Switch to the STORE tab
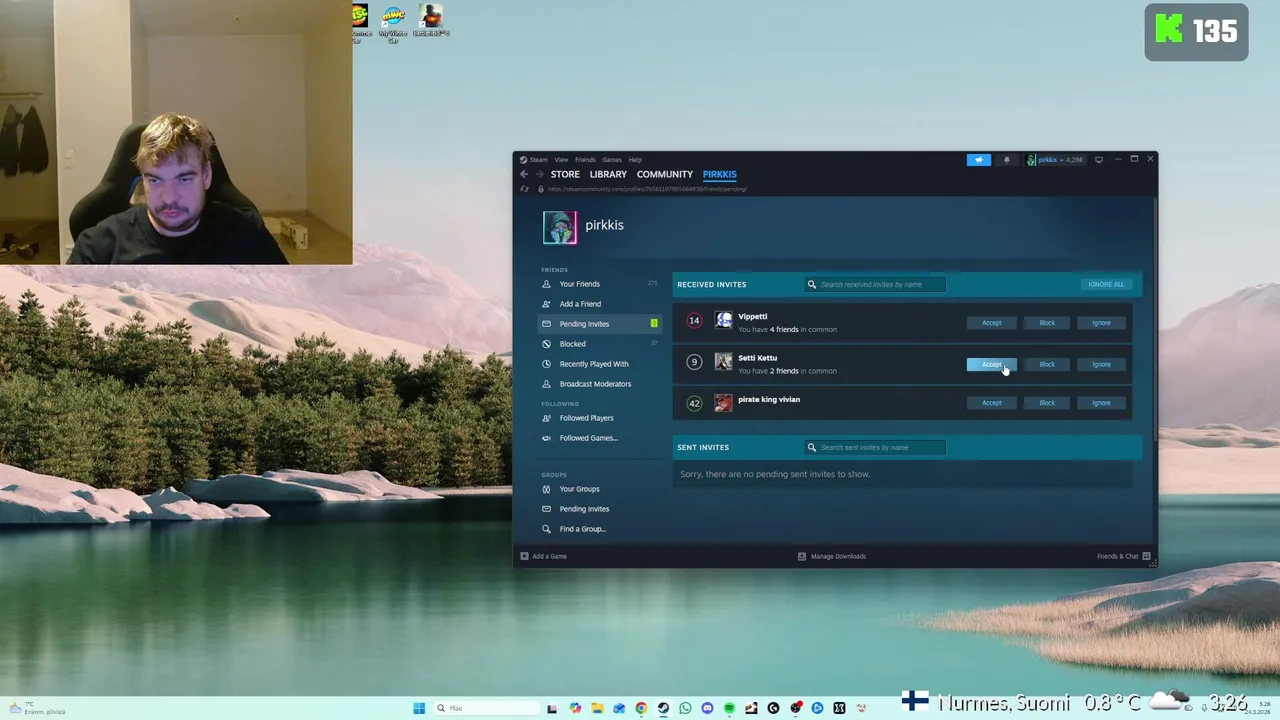 (x=565, y=174)
